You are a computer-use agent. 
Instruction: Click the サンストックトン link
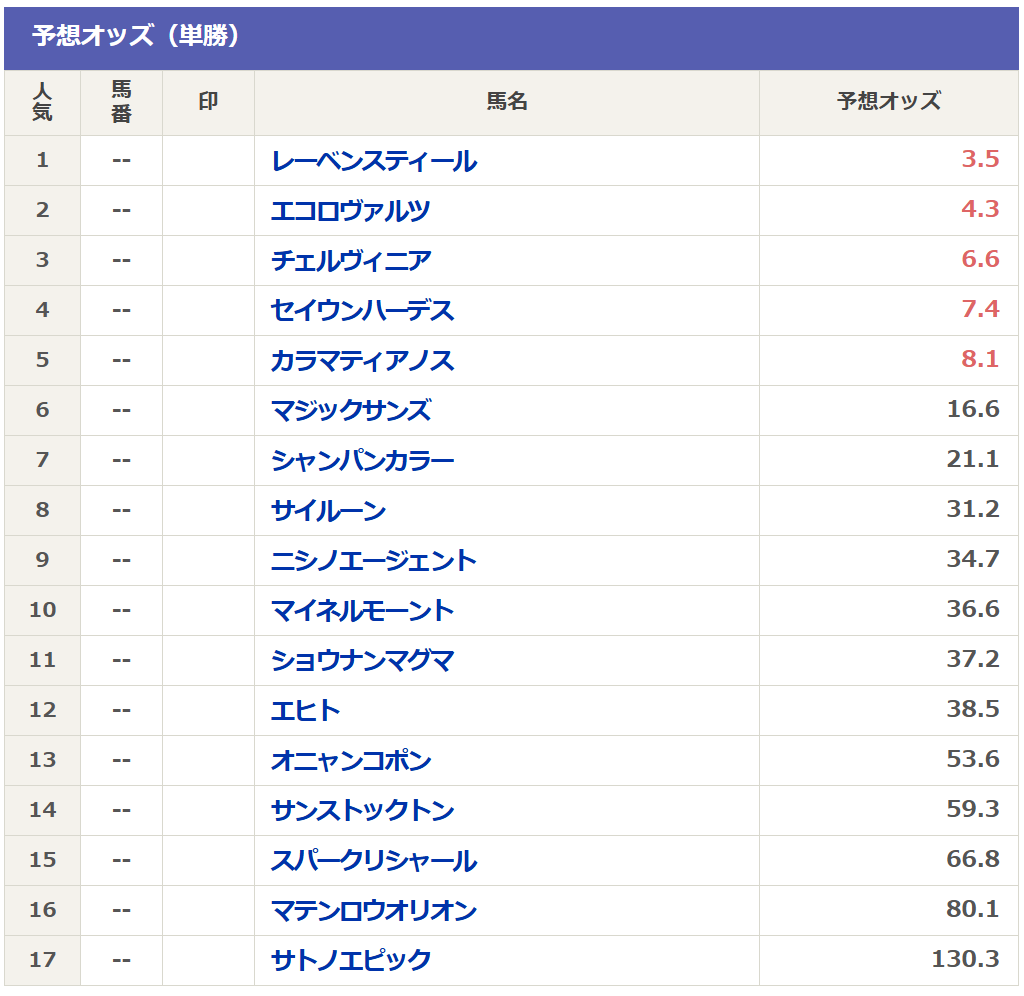(362, 811)
